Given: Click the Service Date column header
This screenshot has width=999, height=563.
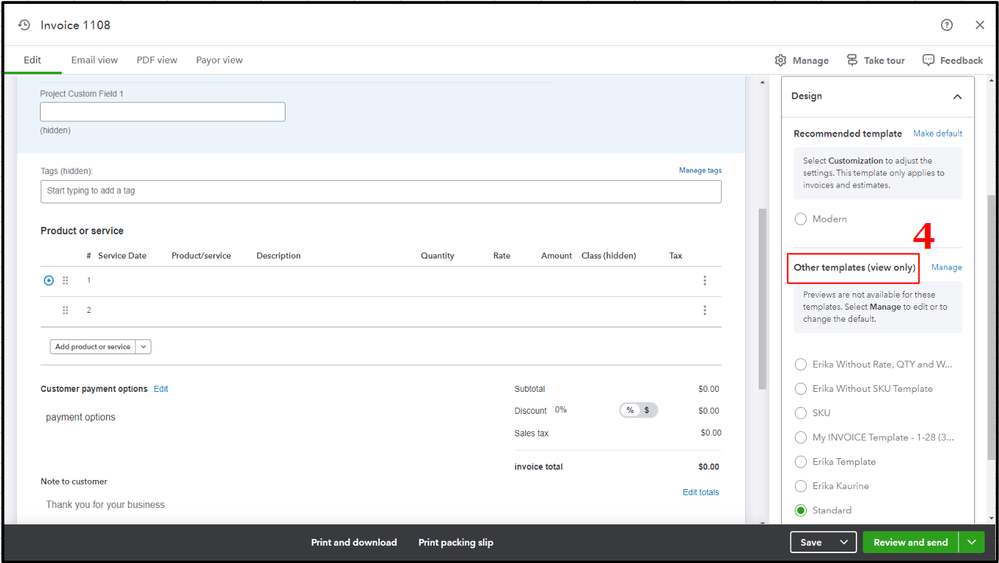Looking at the screenshot, I should 122,255.
